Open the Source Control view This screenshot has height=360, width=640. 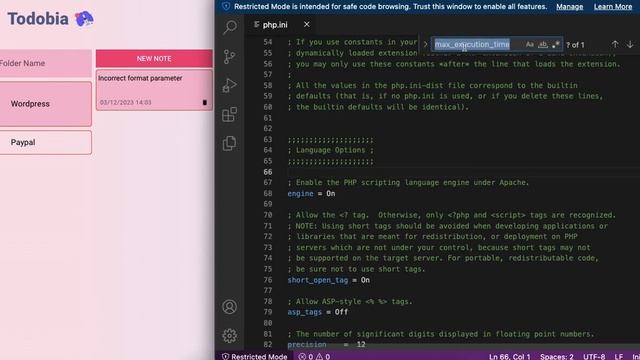230,56
